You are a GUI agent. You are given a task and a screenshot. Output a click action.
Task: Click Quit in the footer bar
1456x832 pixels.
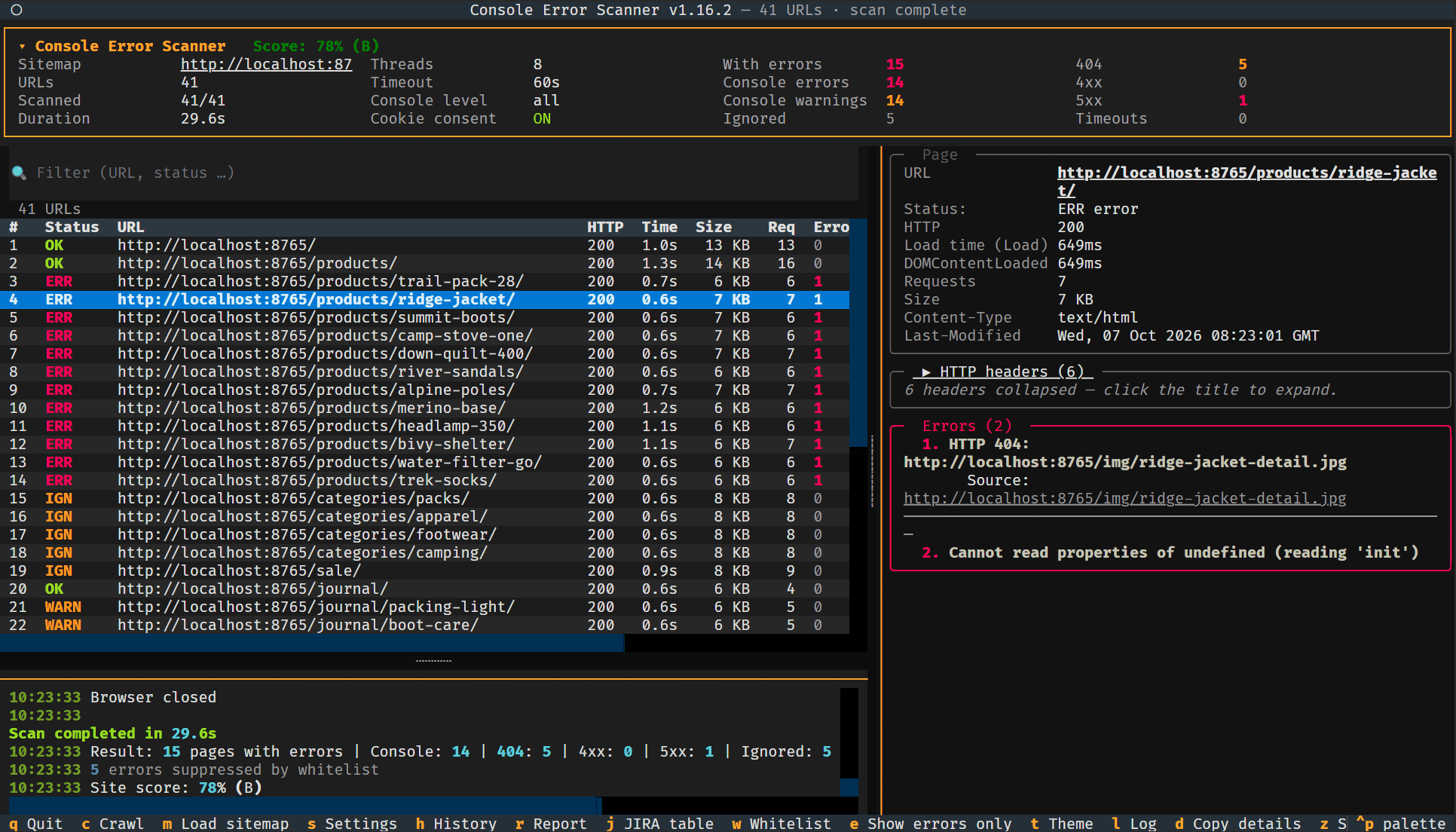click(x=36, y=824)
